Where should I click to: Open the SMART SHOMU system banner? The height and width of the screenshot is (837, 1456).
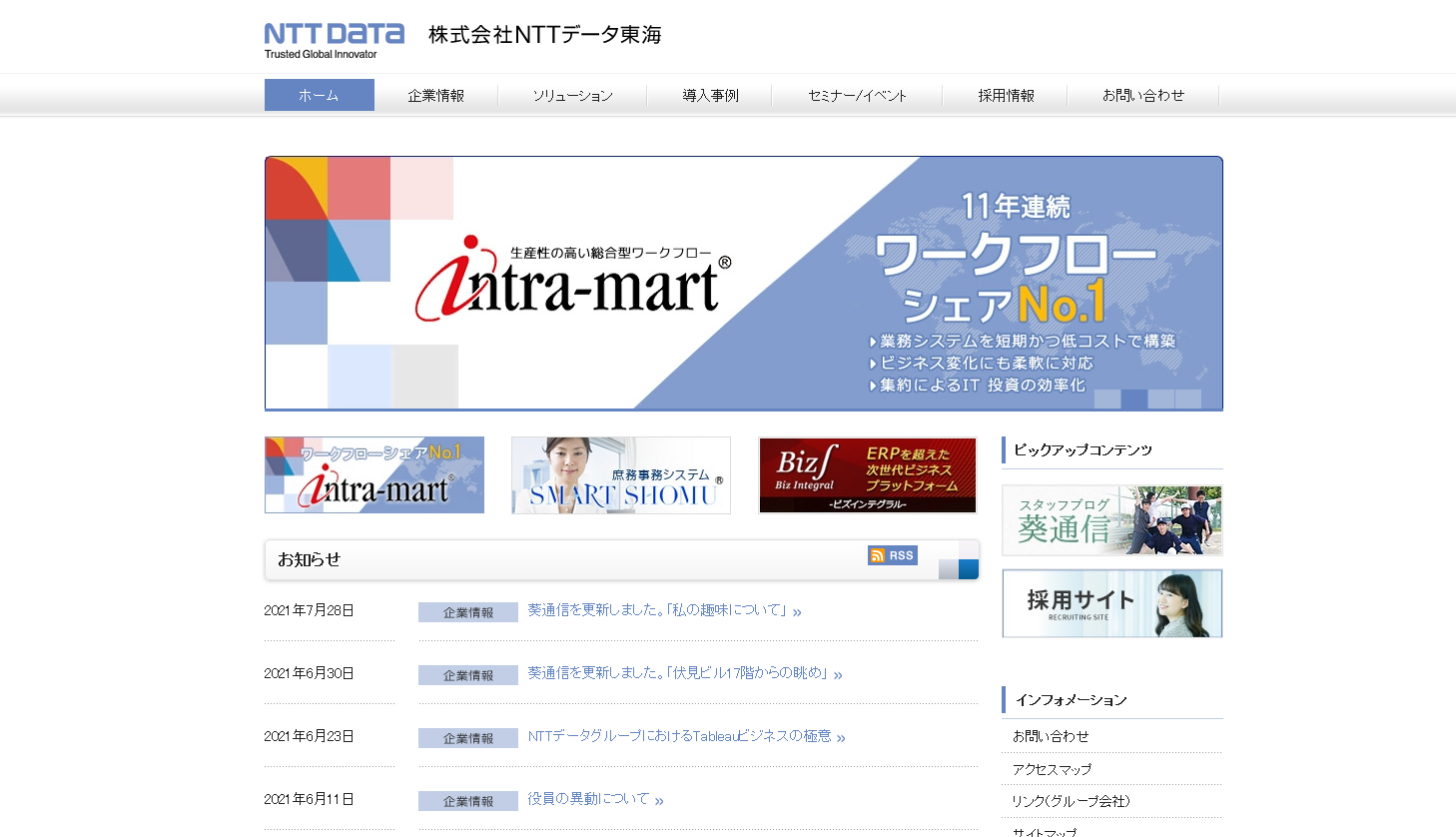click(x=620, y=474)
